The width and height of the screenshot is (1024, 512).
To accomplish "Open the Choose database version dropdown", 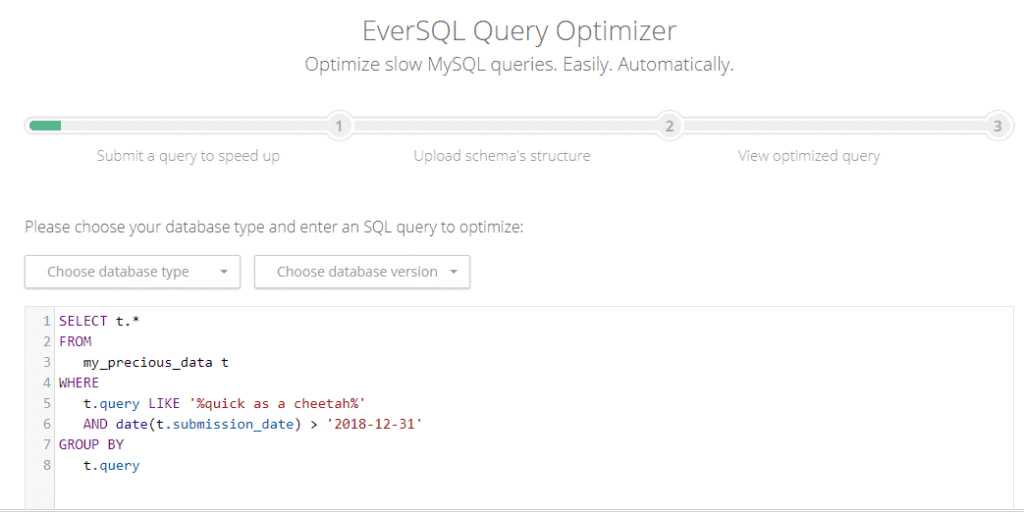I will pyautogui.click(x=362, y=272).
